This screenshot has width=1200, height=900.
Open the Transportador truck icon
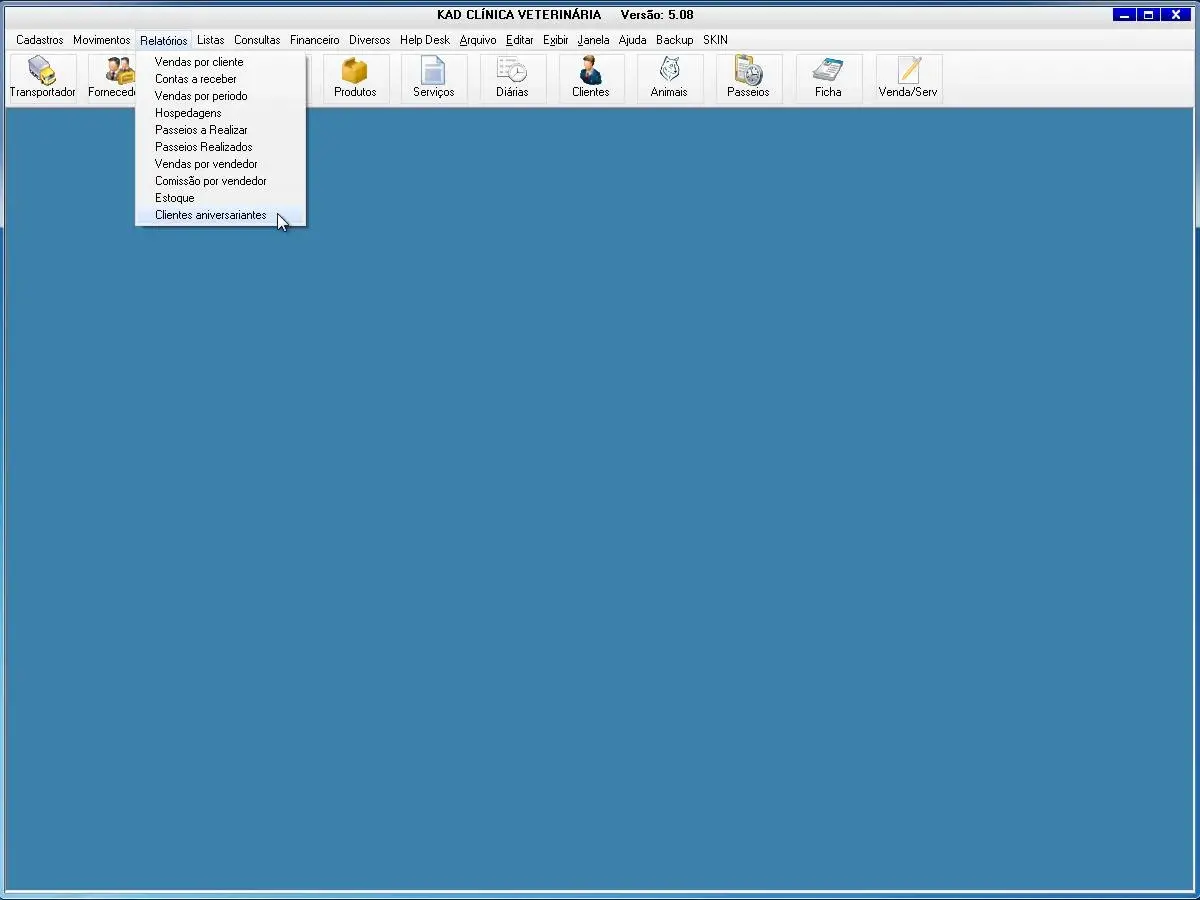pos(42,72)
